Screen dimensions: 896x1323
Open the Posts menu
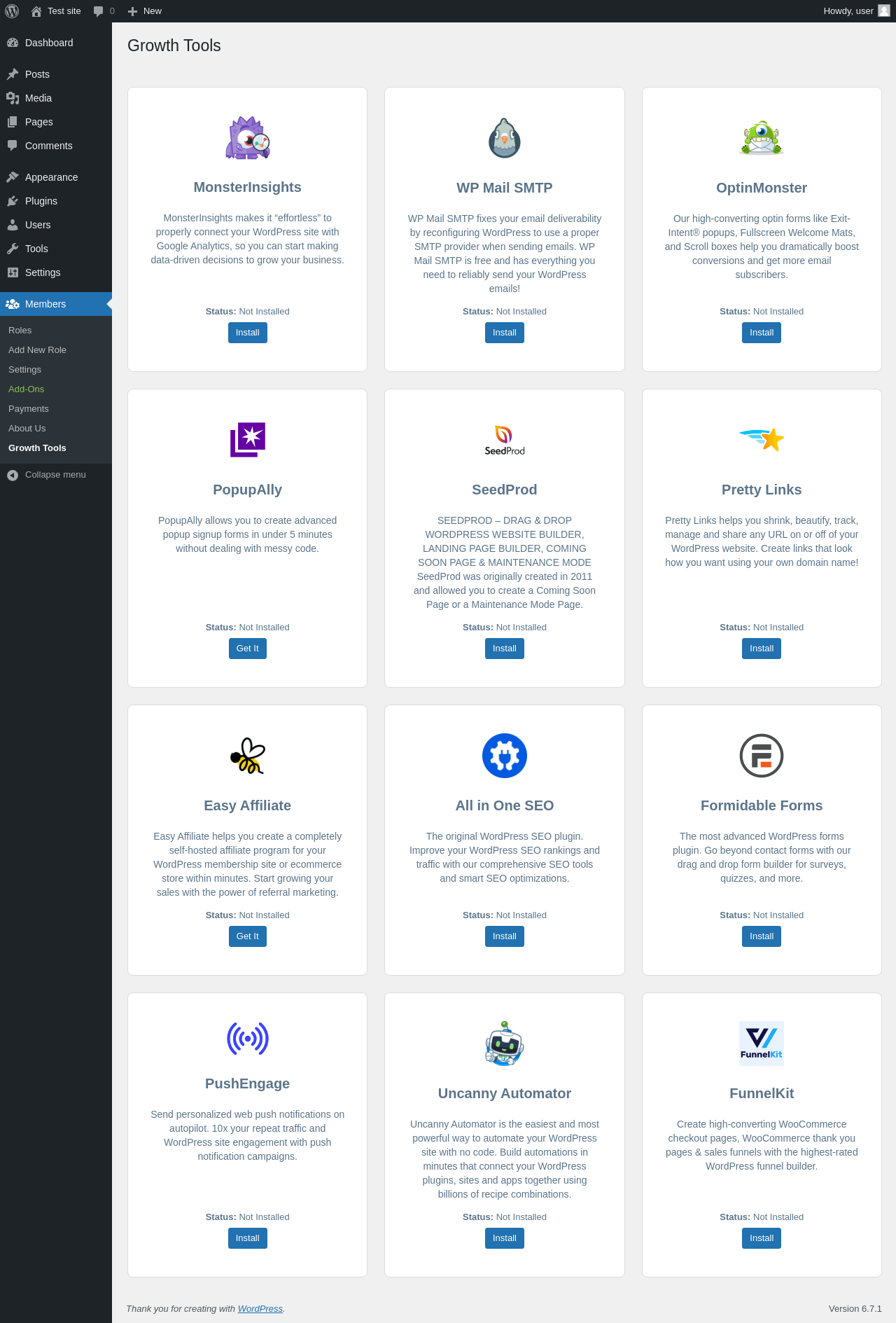(56, 74)
